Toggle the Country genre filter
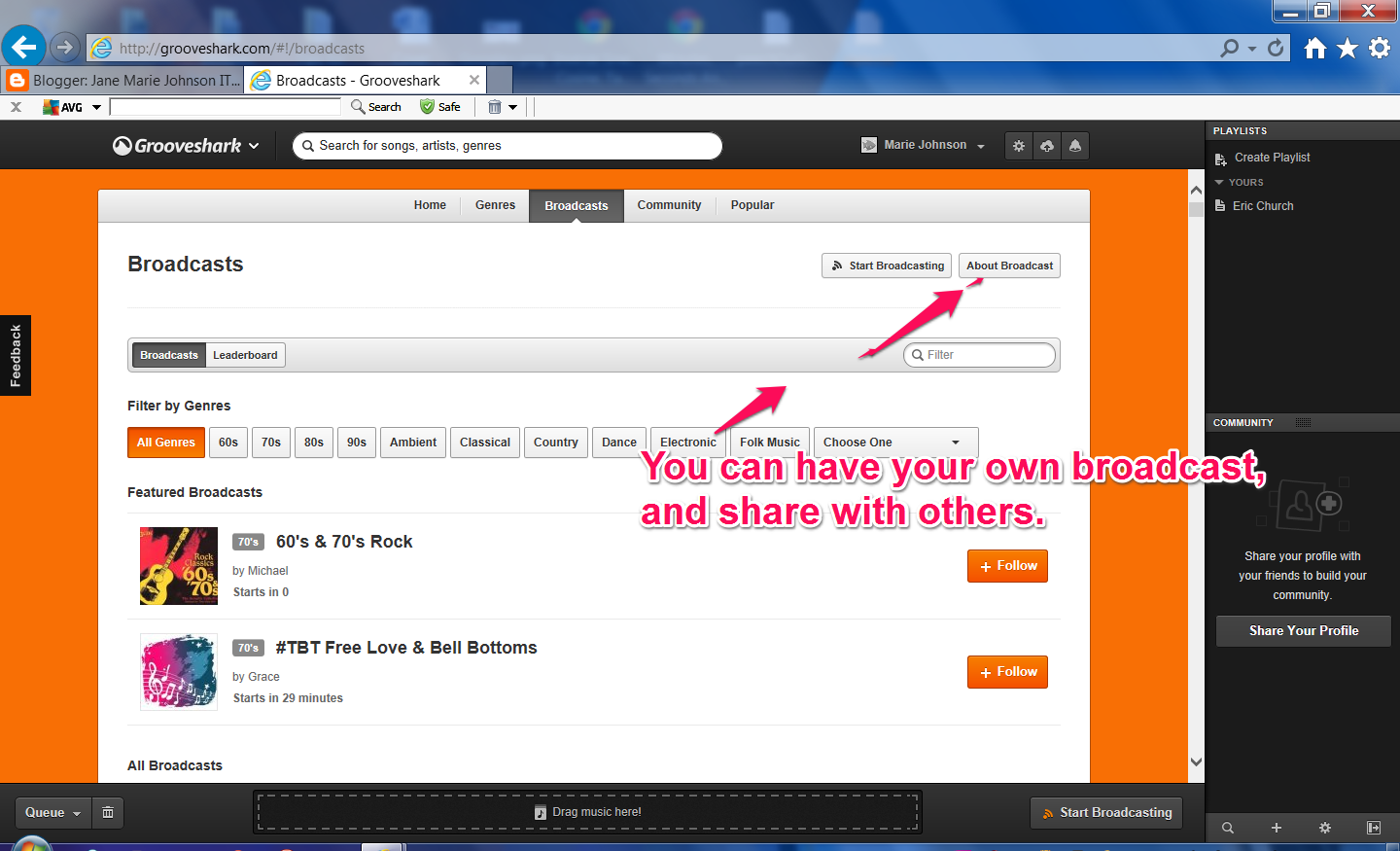 (556, 443)
